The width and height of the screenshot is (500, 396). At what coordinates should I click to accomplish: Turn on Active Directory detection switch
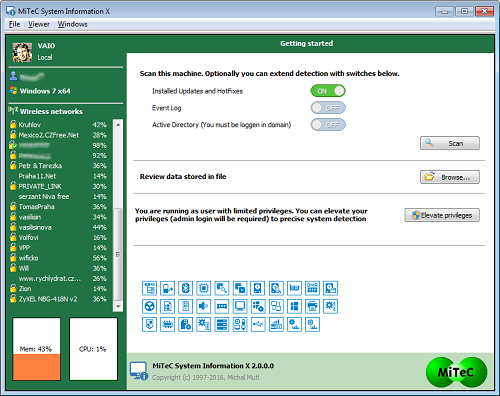pos(328,125)
